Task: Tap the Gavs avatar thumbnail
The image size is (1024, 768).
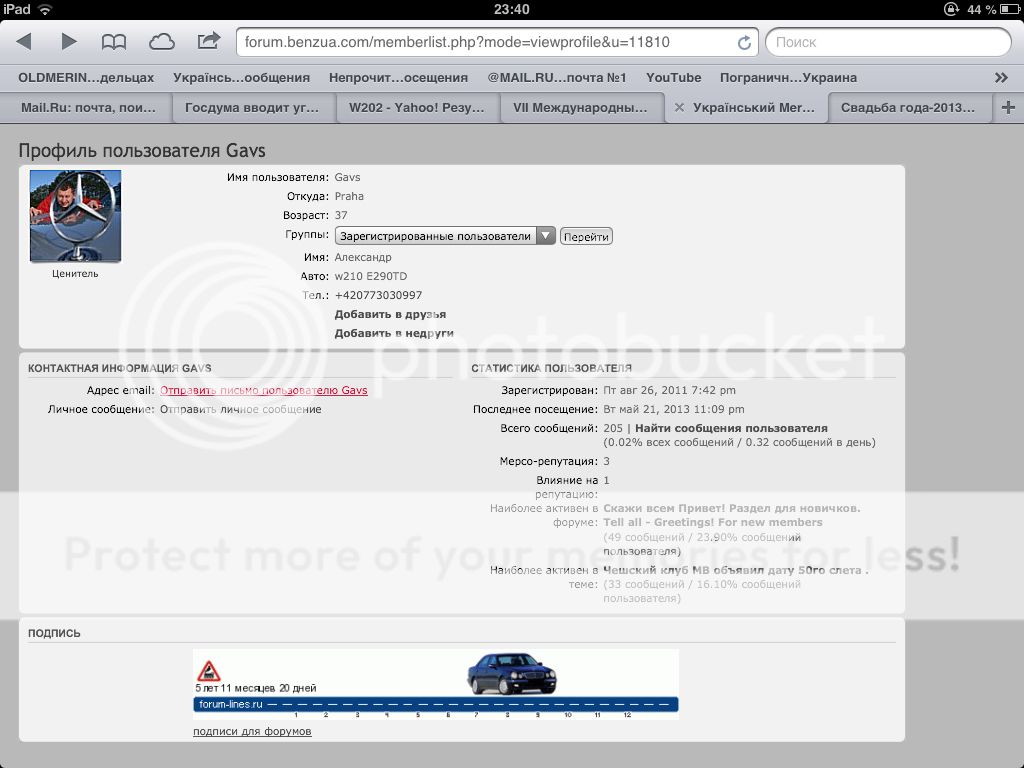Action: (x=75, y=216)
